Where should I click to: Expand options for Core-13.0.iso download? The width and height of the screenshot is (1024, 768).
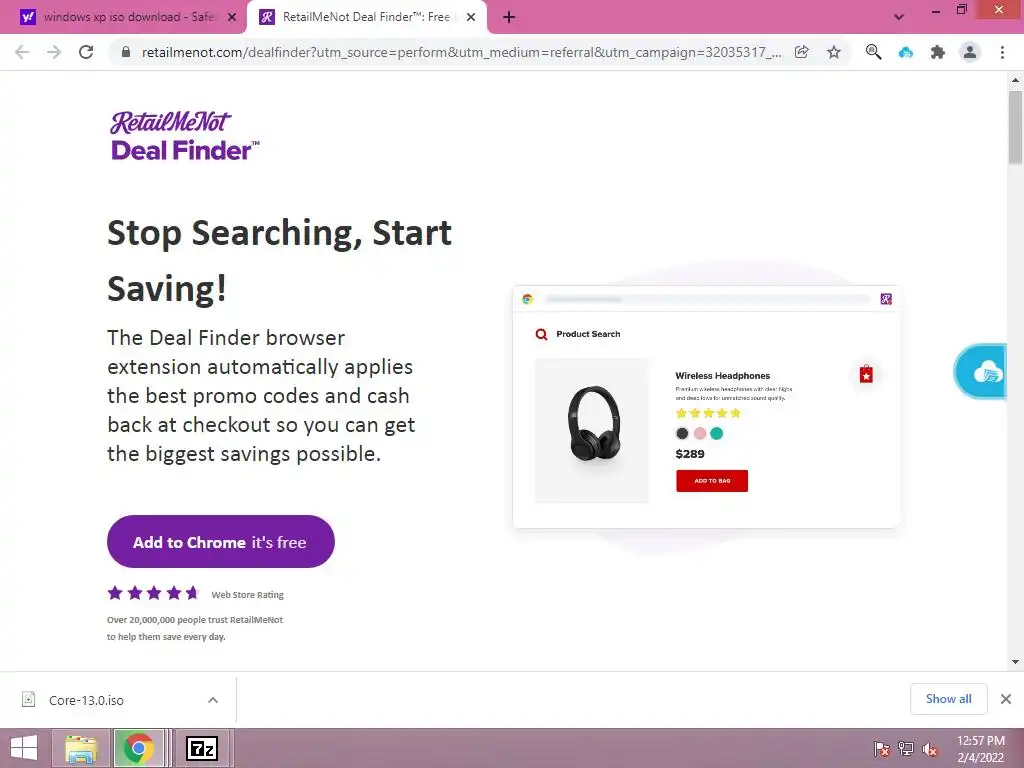pyautogui.click(x=213, y=700)
